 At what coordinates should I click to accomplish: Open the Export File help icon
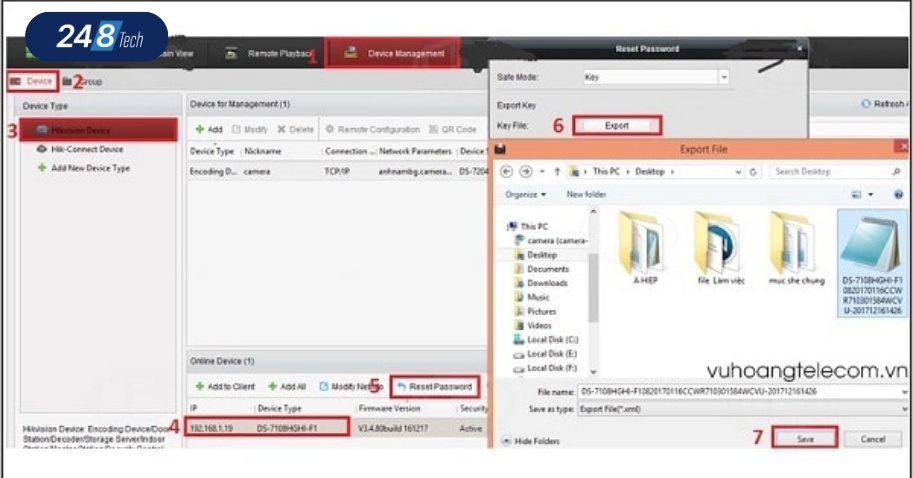(x=899, y=194)
